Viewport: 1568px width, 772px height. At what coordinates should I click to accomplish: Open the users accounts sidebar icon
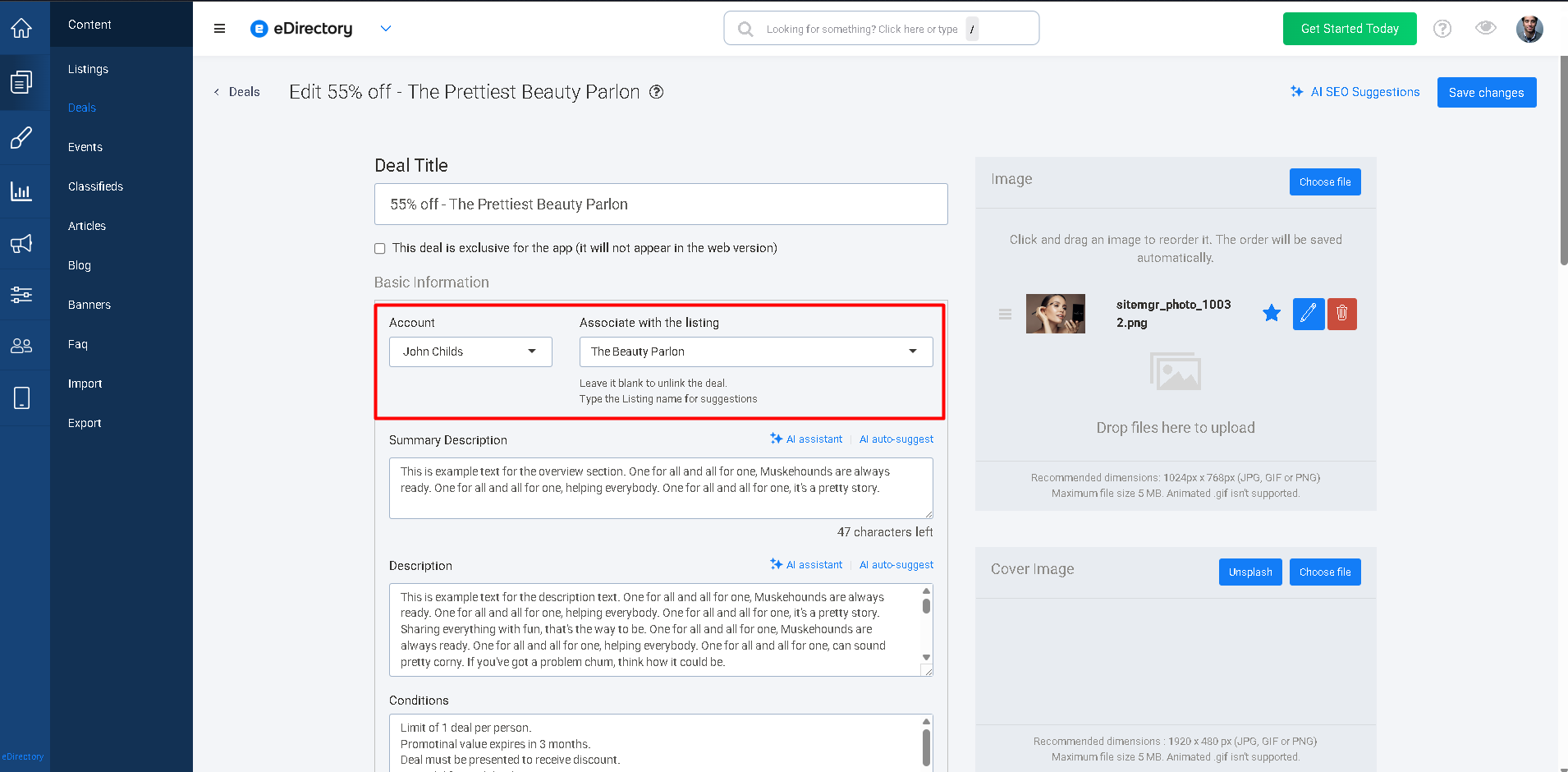click(x=21, y=346)
